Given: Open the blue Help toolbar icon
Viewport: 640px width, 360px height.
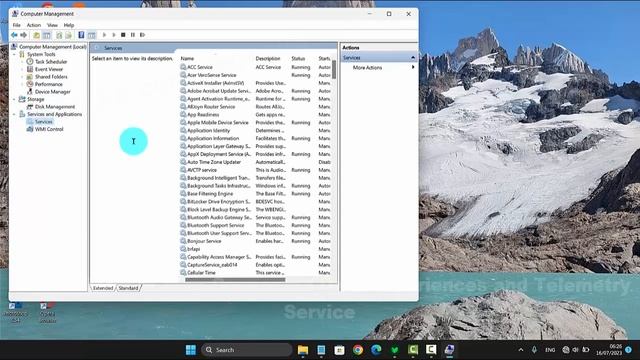Looking at the screenshot, I should coord(81,35).
